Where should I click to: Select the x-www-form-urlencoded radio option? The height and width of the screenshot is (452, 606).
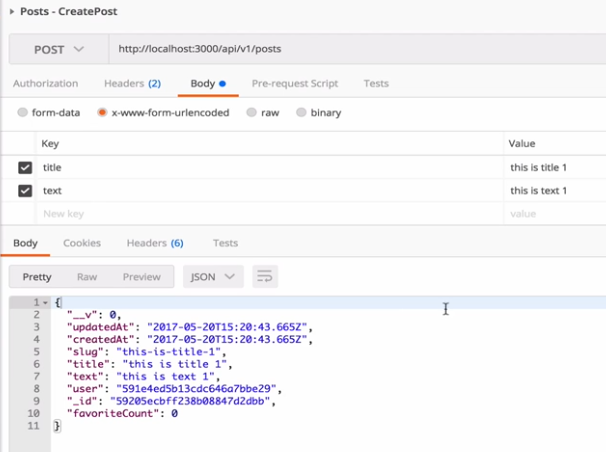click(102, 113)
